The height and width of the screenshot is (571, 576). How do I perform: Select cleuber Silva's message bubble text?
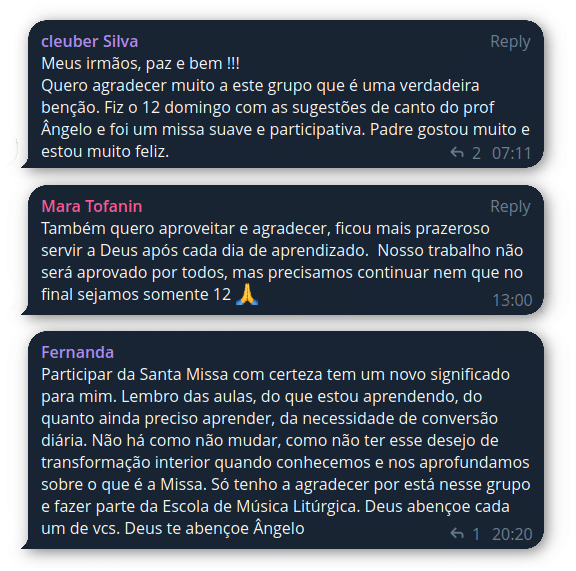tap(285, 108)
